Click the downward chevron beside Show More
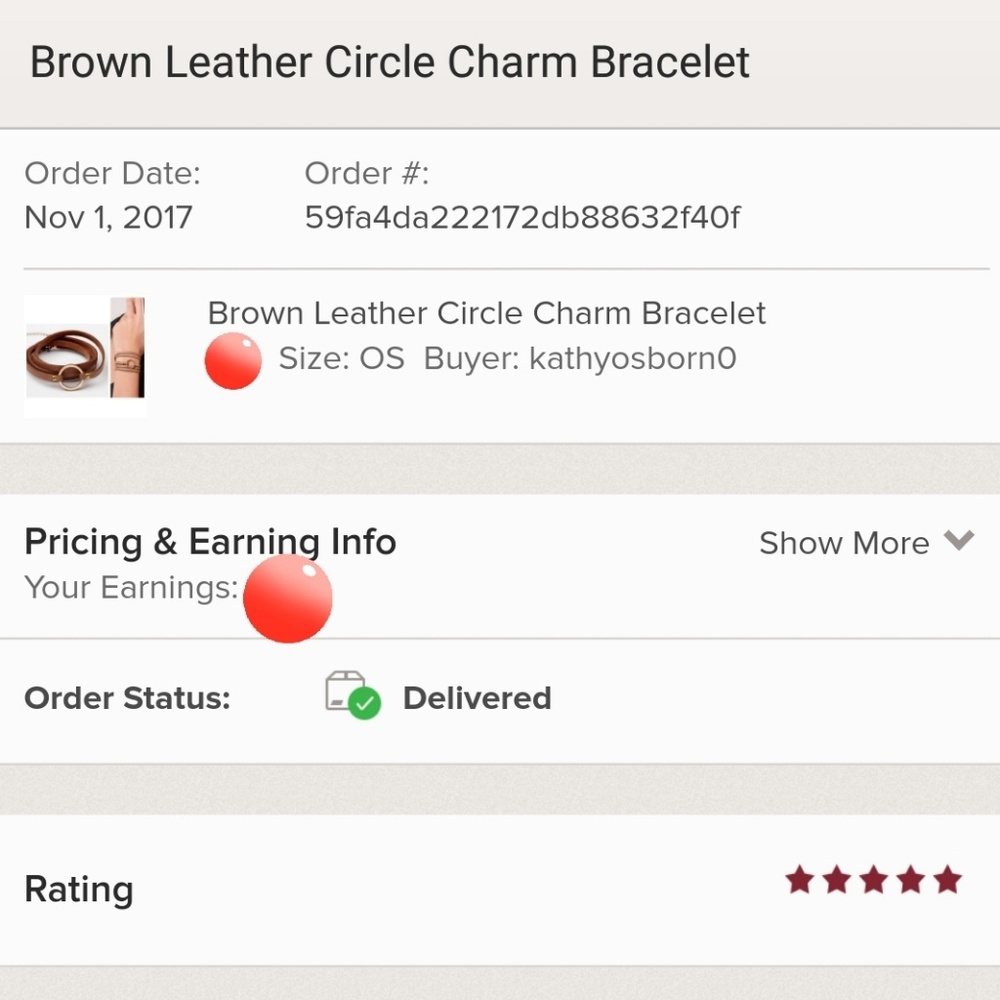 [959, 541]
